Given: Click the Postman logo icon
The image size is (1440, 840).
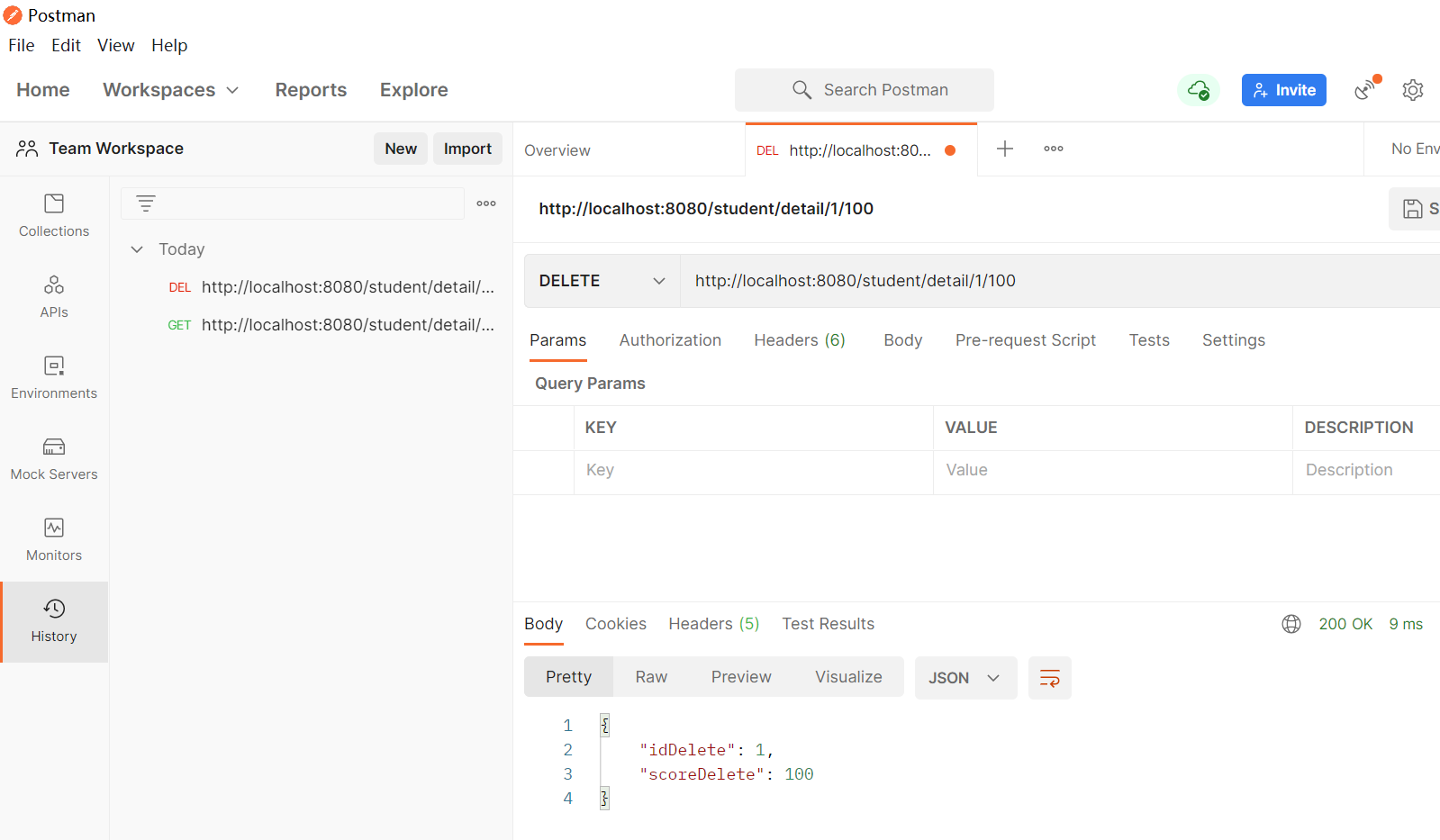Looking at the screenshot, I should (x=13, y=15).
